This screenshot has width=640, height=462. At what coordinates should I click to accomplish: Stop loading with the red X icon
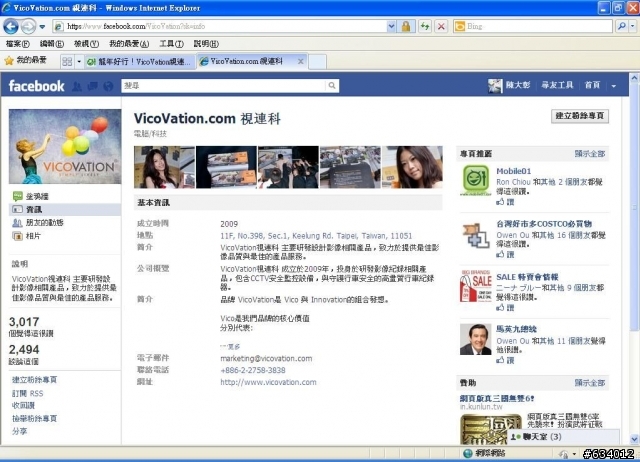[441, 27]
